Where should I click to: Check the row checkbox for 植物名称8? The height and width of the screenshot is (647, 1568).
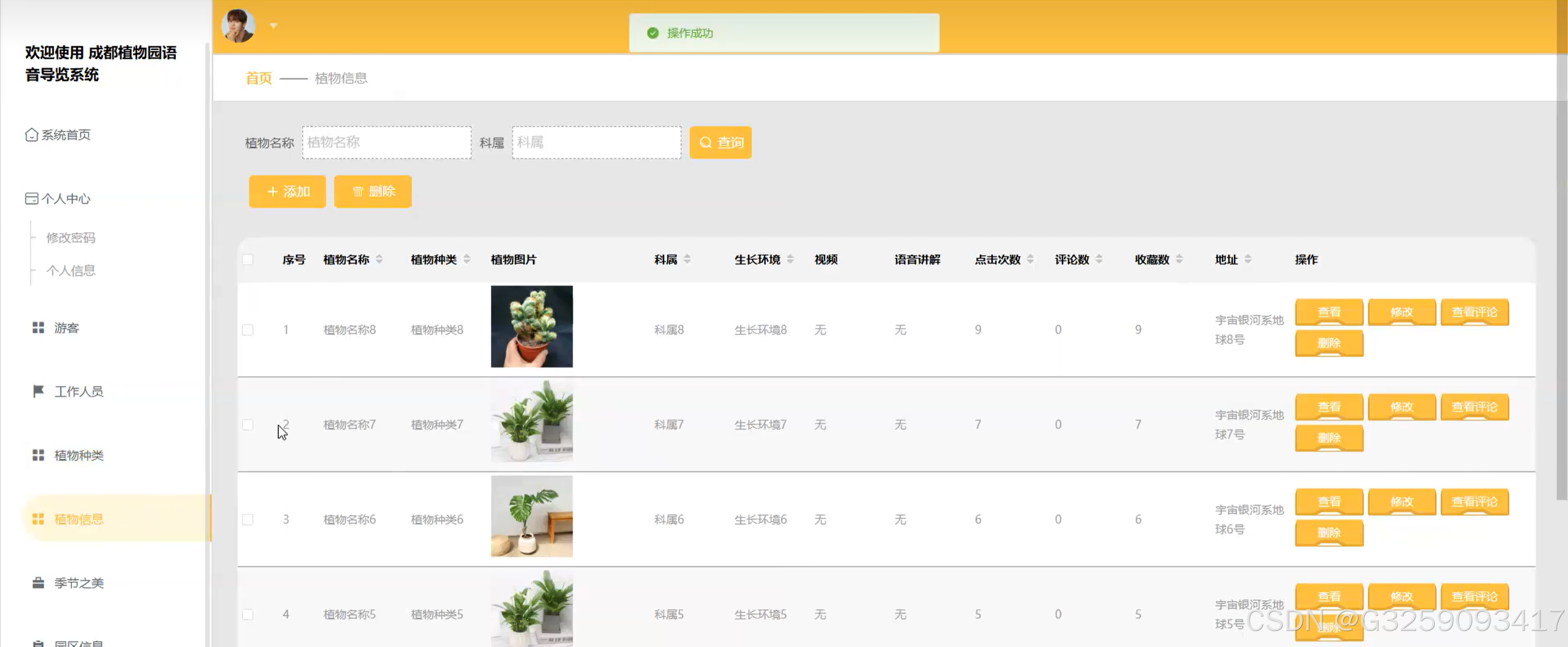point(248,330)
